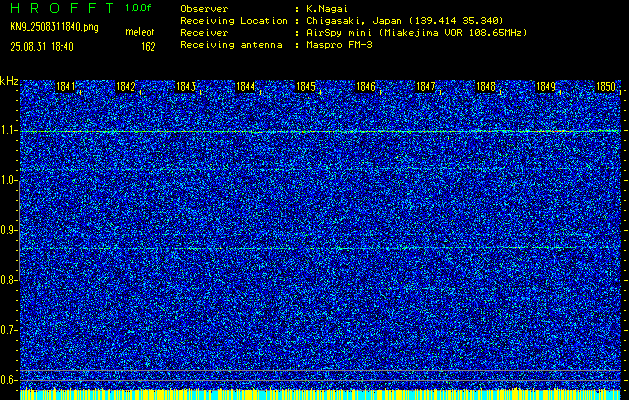Screen dimensions: 629x400
Task: Click the 1848 time marker
Action: [486, 86]
